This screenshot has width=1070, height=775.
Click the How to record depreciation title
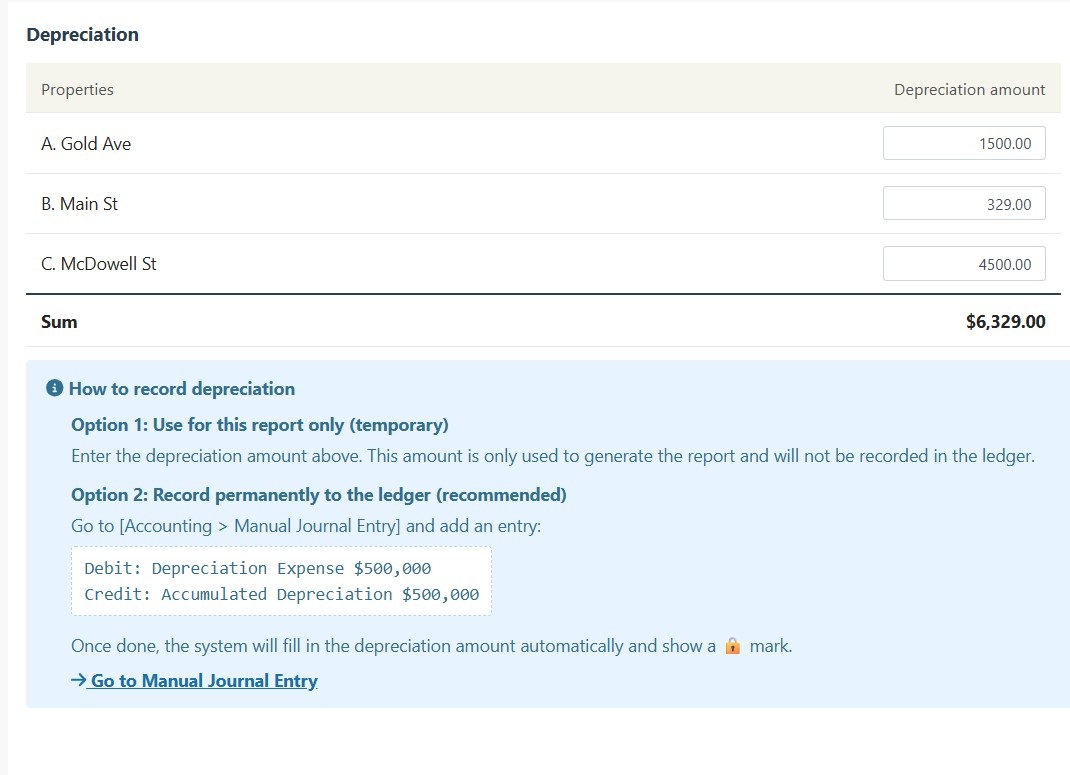click(182, 389)
